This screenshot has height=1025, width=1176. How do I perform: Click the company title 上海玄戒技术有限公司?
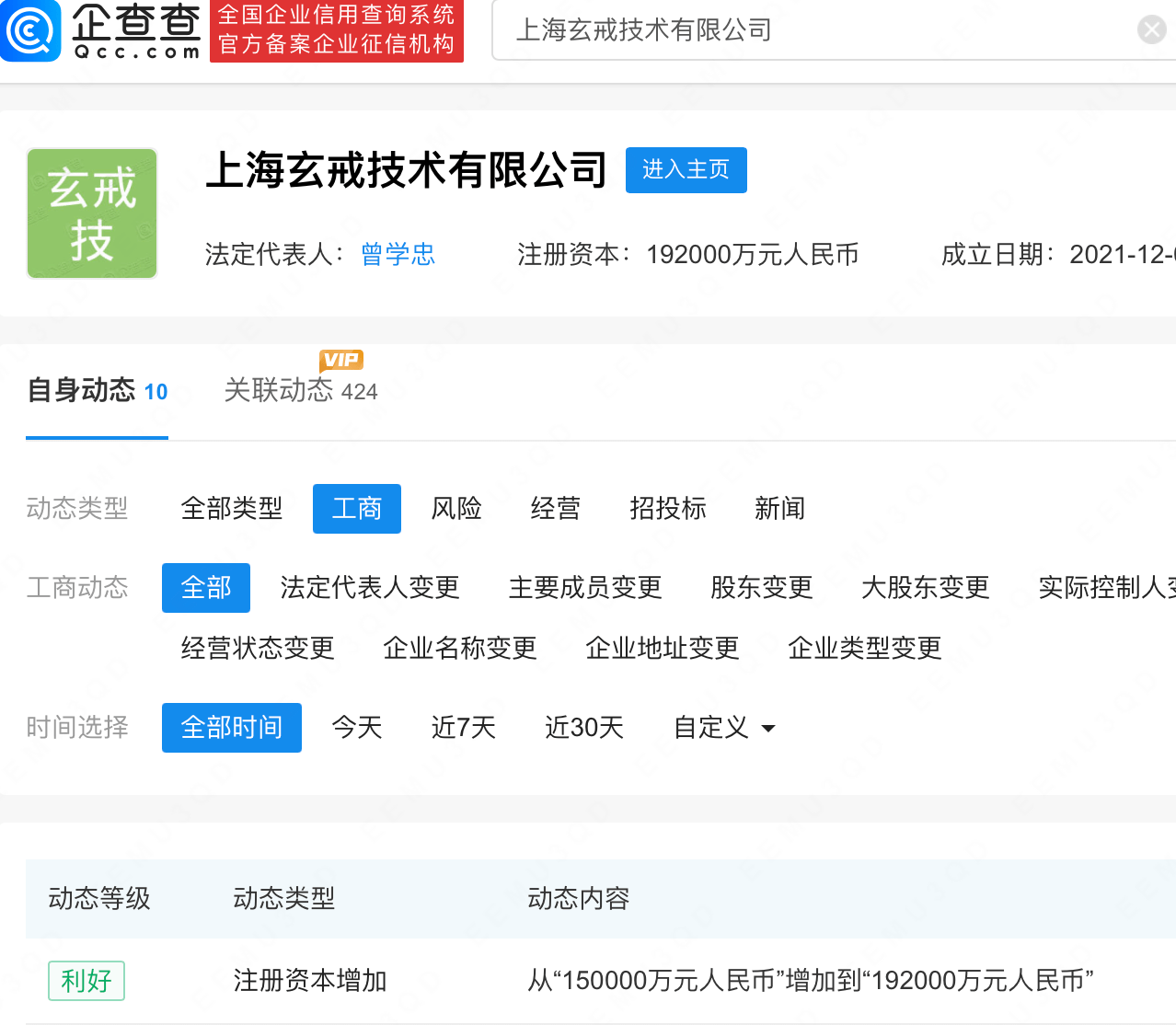[407, 170]
